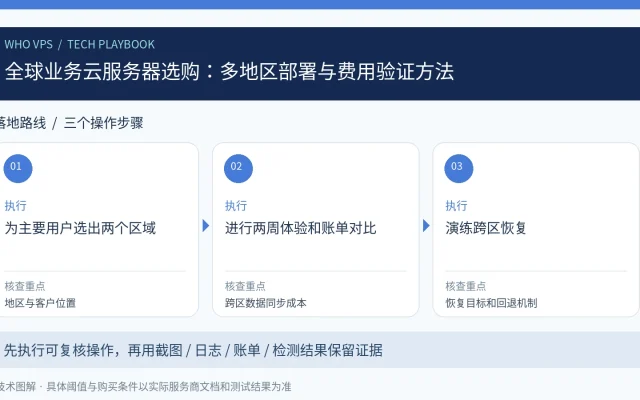Click the text 恢复目标和回退机制
Image resolution: width=640 pixels, height=400 pixels.
click(491, 303)
